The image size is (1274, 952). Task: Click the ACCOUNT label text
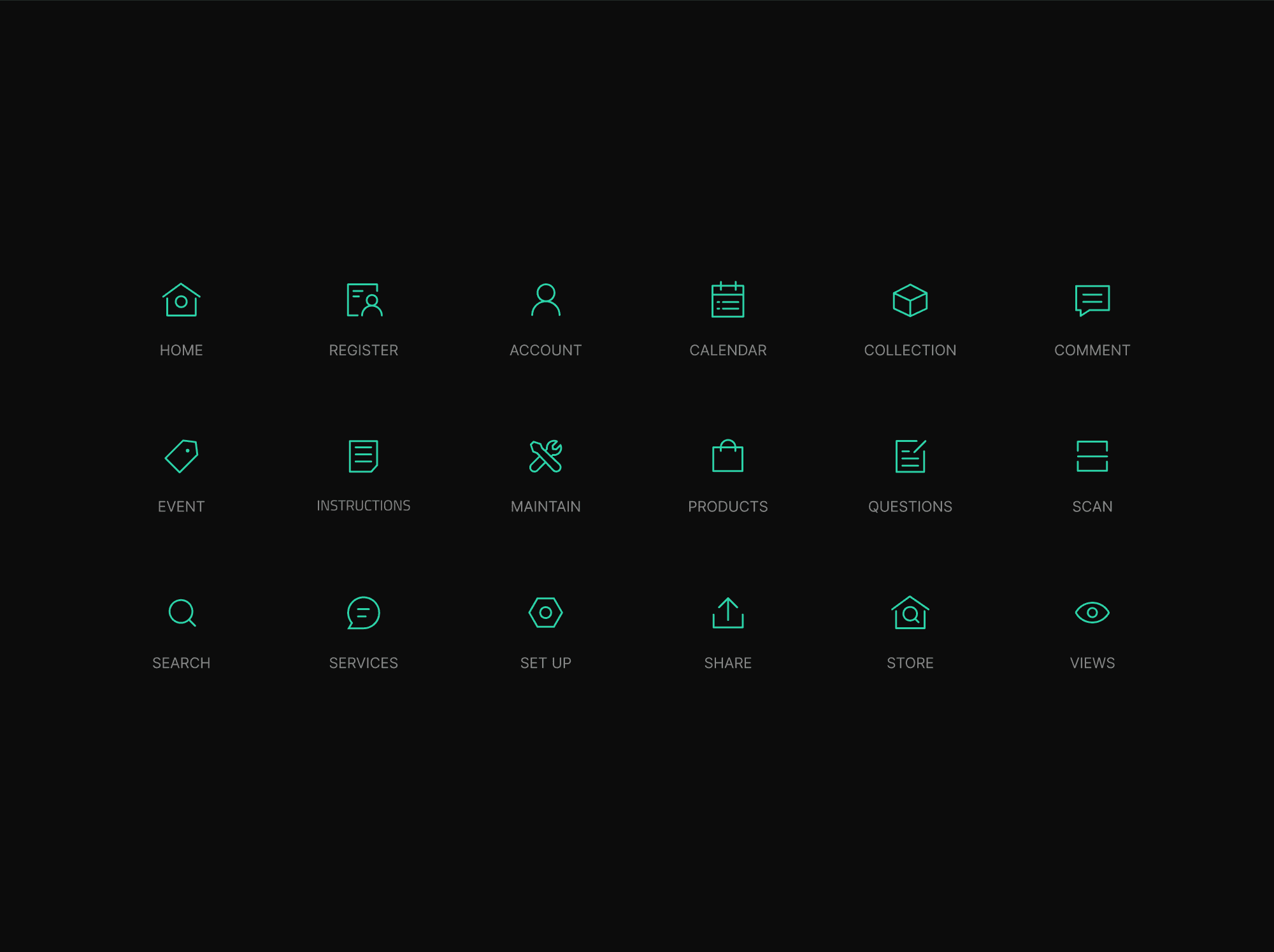(x=546, y=350)
